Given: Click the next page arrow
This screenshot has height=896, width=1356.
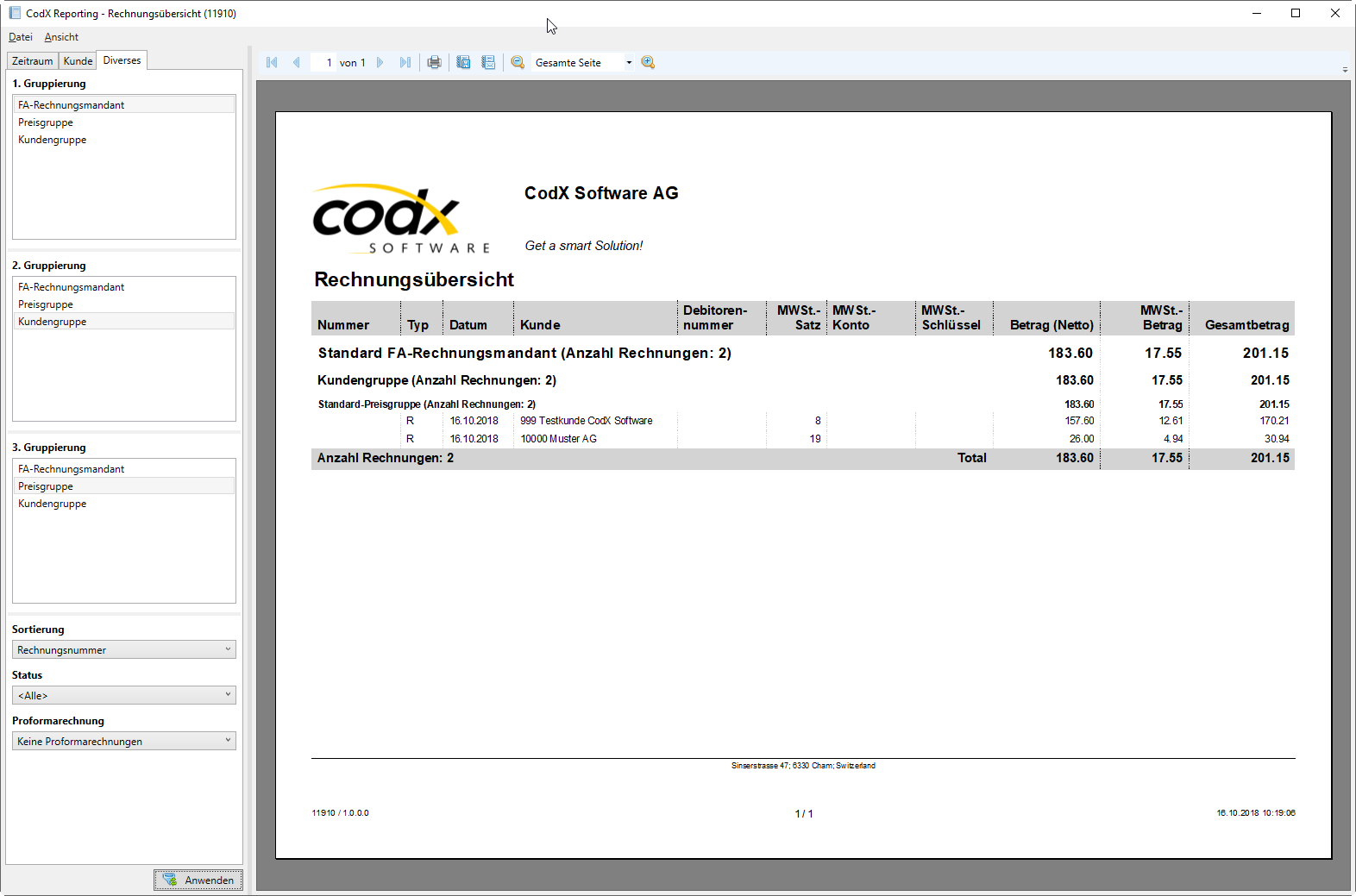Looking at the screenshot, I should pyautogui.click(x=380, y=62).
